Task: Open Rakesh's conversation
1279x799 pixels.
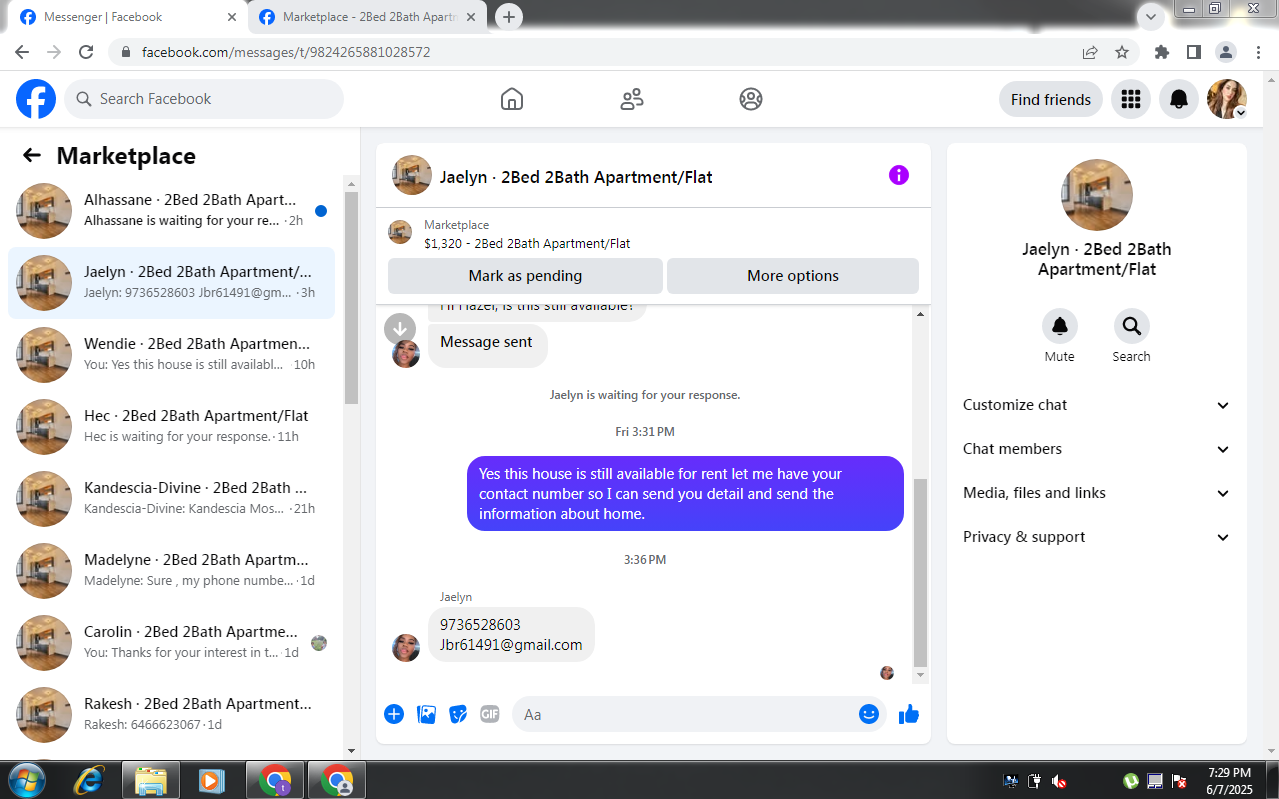Action: coord(172,715)
